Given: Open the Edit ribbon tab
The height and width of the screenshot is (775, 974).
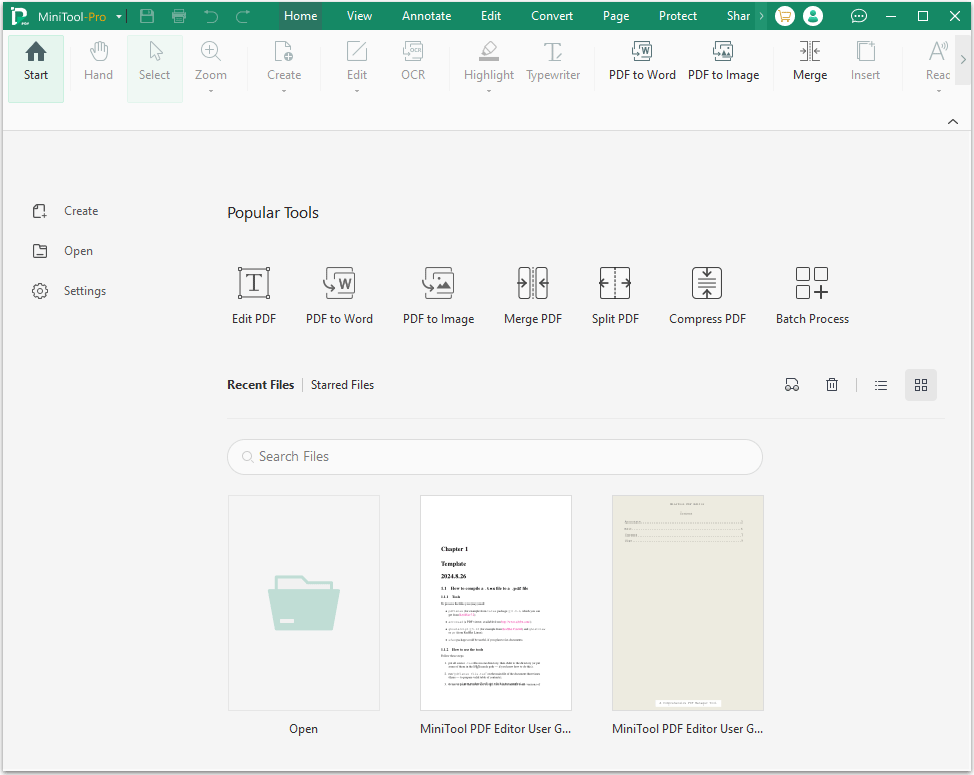Looking at the screenshot, I should [x=491, y=16].
